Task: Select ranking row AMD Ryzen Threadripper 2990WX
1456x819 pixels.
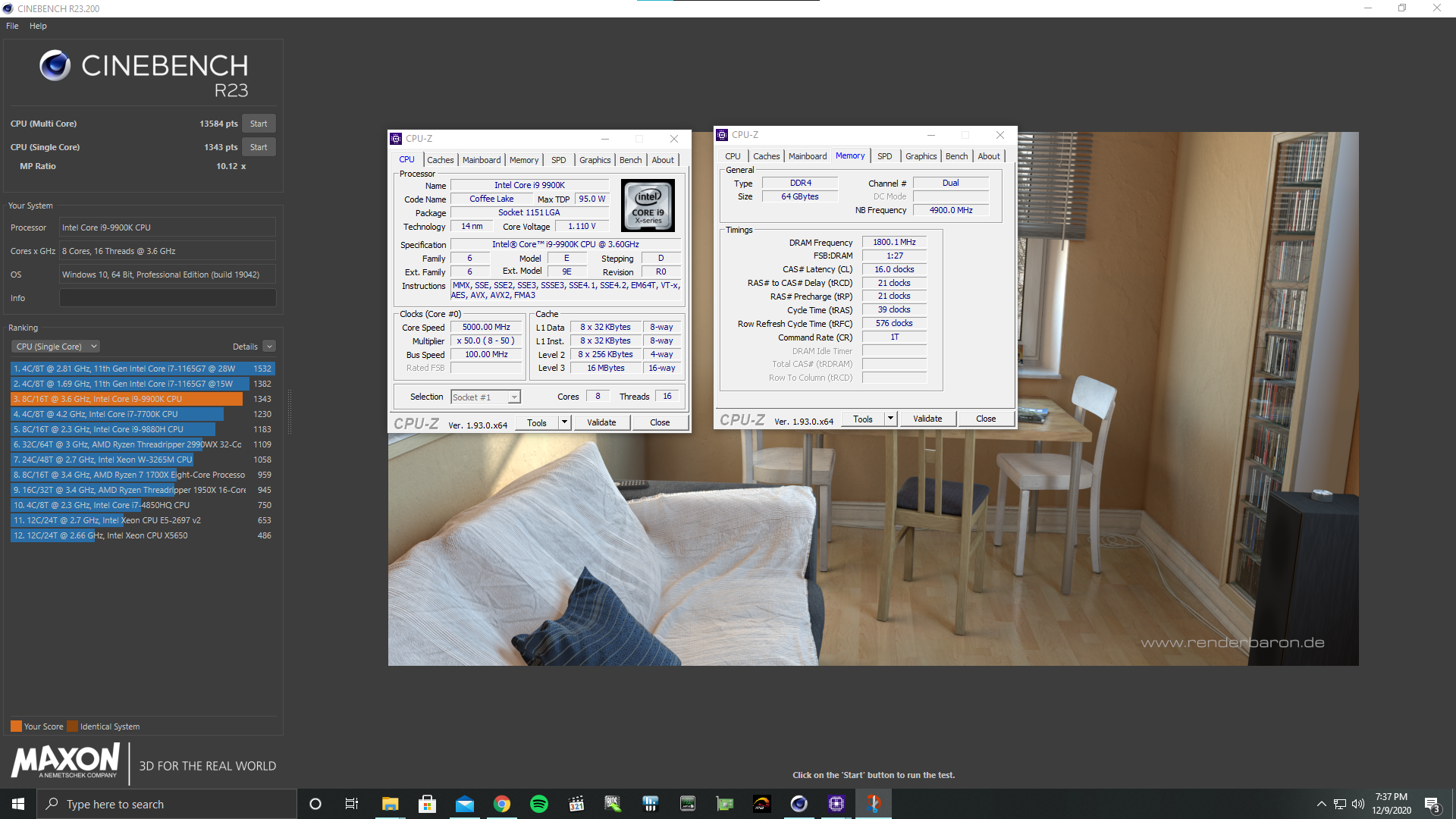Action: (x=143, y=444)
